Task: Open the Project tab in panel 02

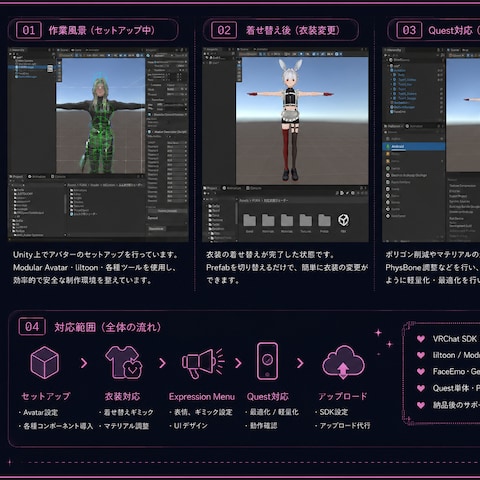Action: click(x=210, y=188)
